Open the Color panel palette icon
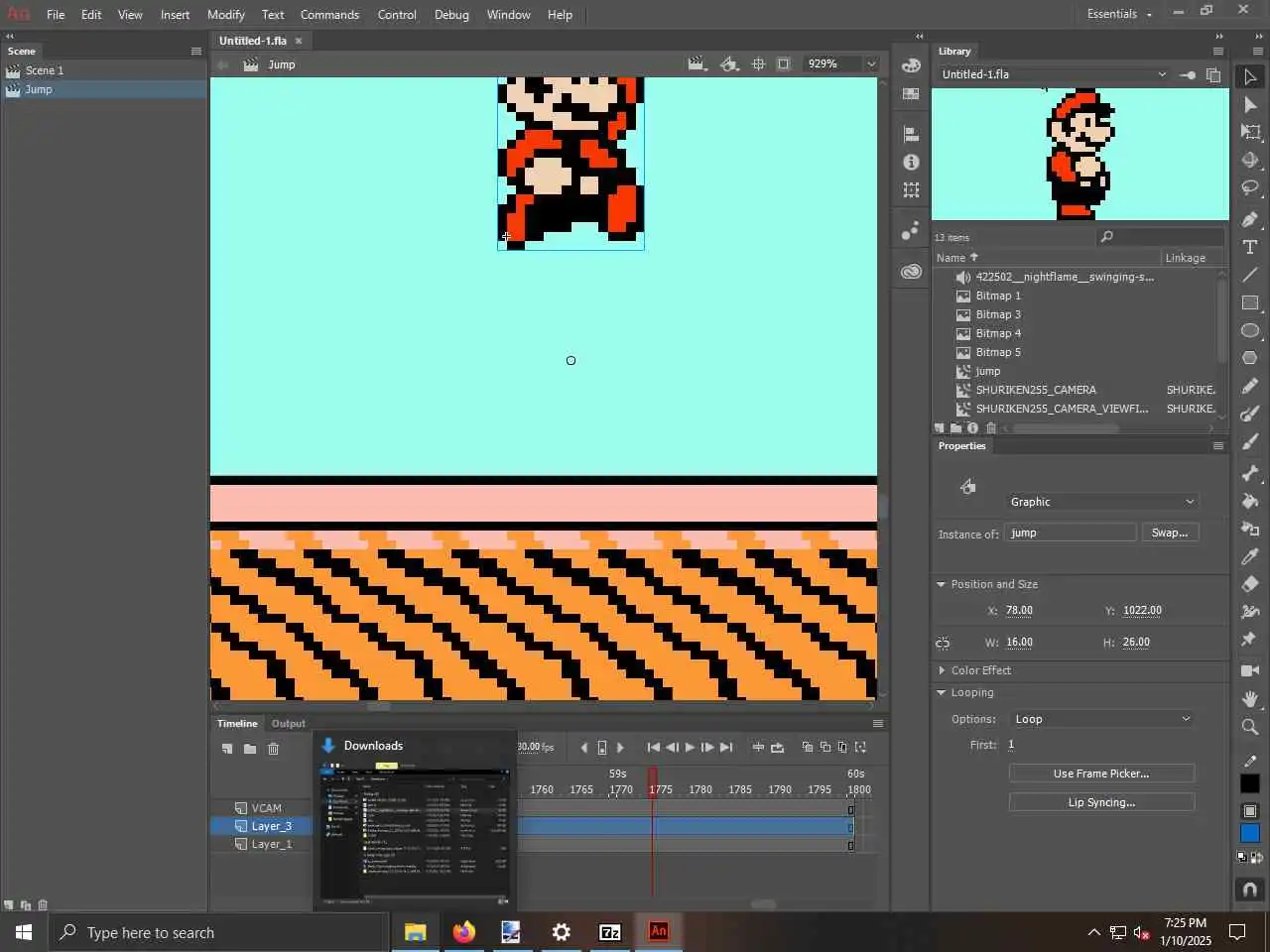Screen dimensions: 1270x952 click(911, 65)
